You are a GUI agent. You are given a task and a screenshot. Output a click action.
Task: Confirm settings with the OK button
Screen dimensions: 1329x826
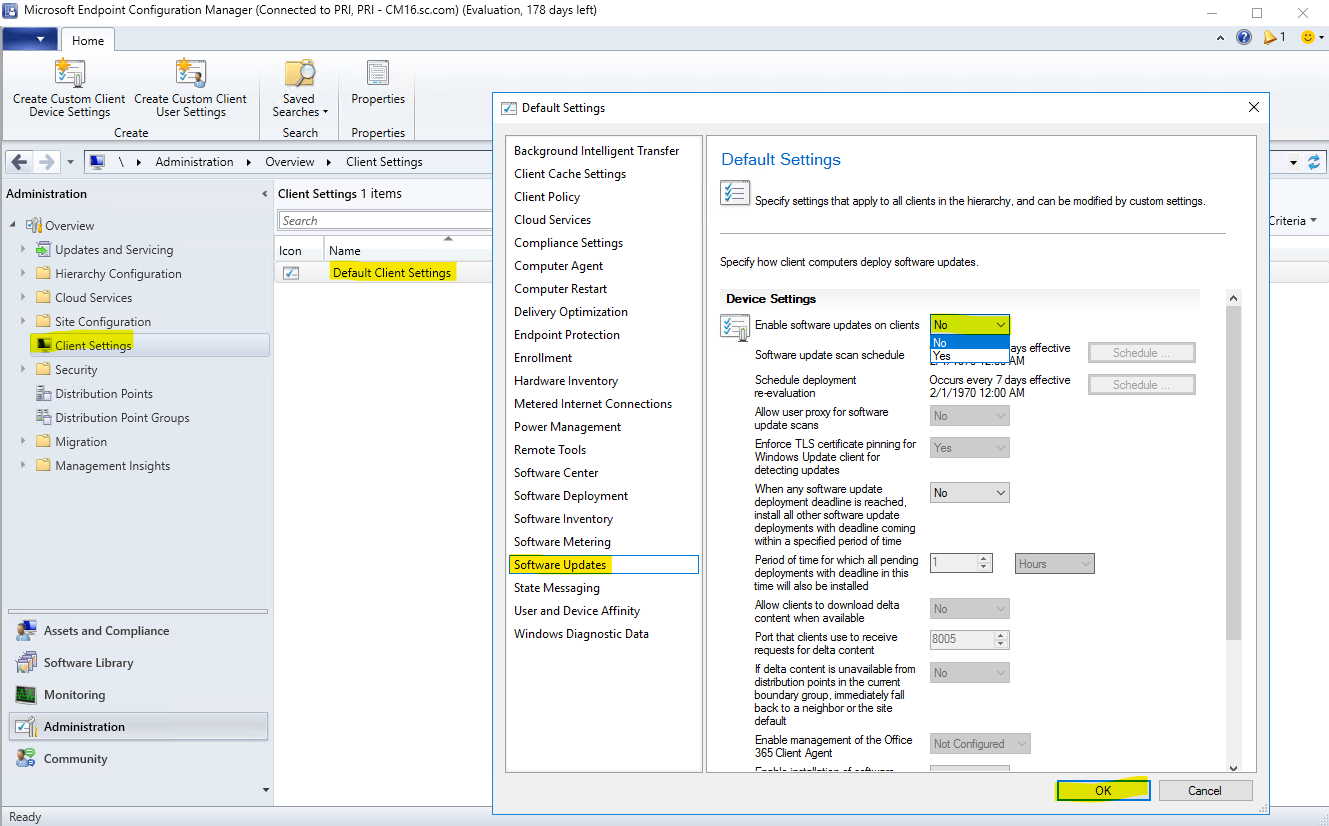pos(1102,790)
